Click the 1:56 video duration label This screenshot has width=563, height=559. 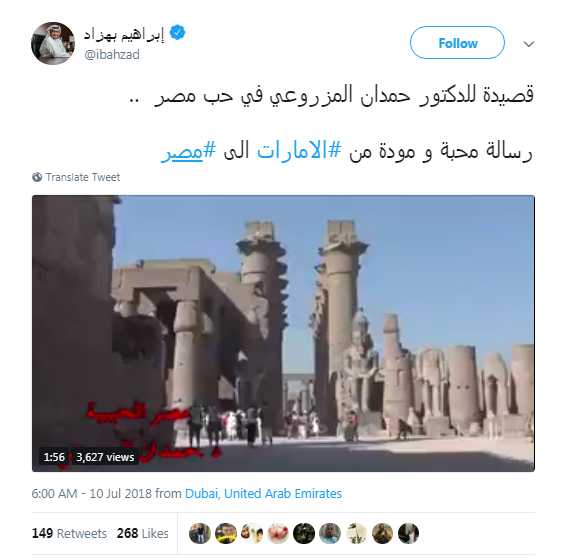point(54,457)
